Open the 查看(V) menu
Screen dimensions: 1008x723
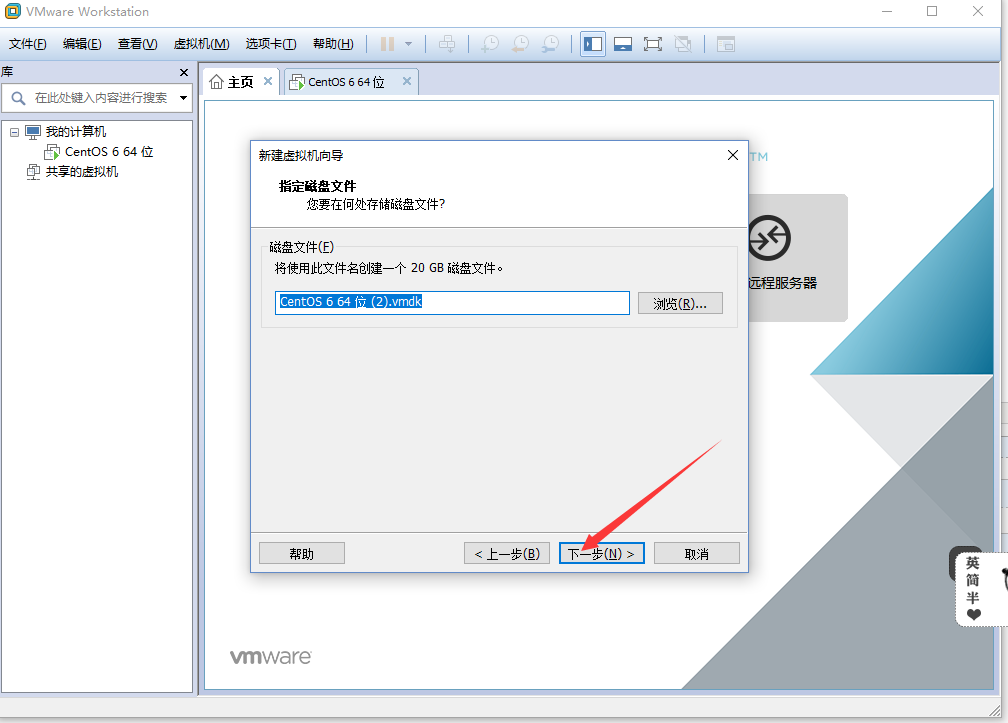pos(138,44)
